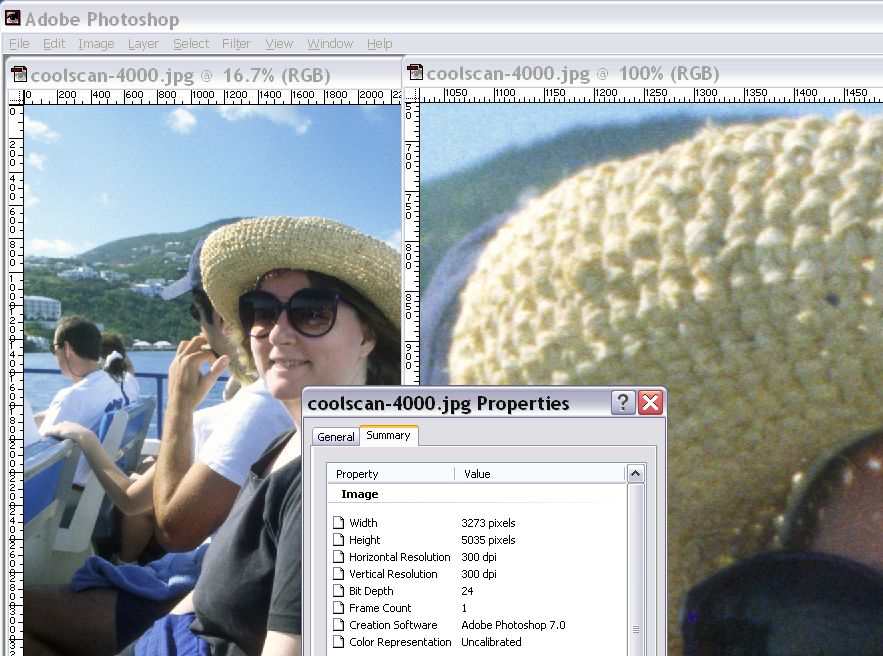
Task: Click the Adobe Photoshop application icon
Action: click(x=12, y=19)
